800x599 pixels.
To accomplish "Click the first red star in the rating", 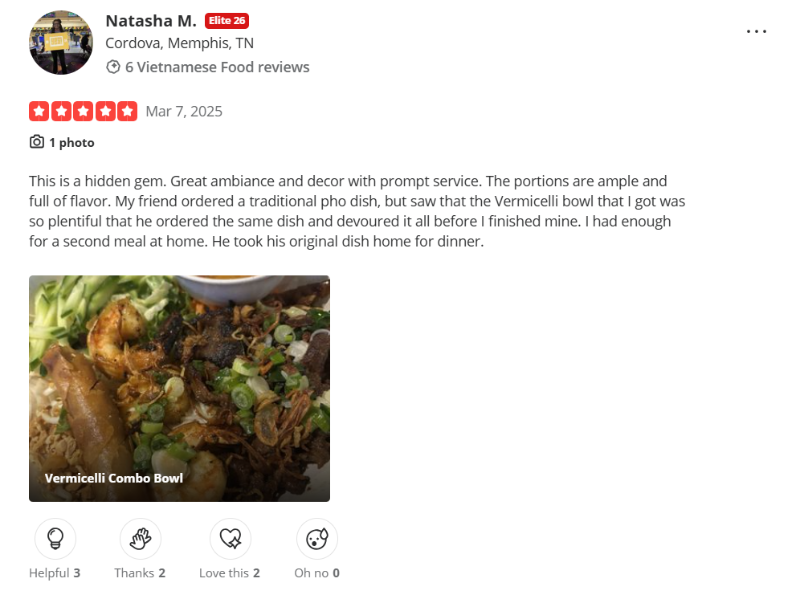I will coord(37,111).
